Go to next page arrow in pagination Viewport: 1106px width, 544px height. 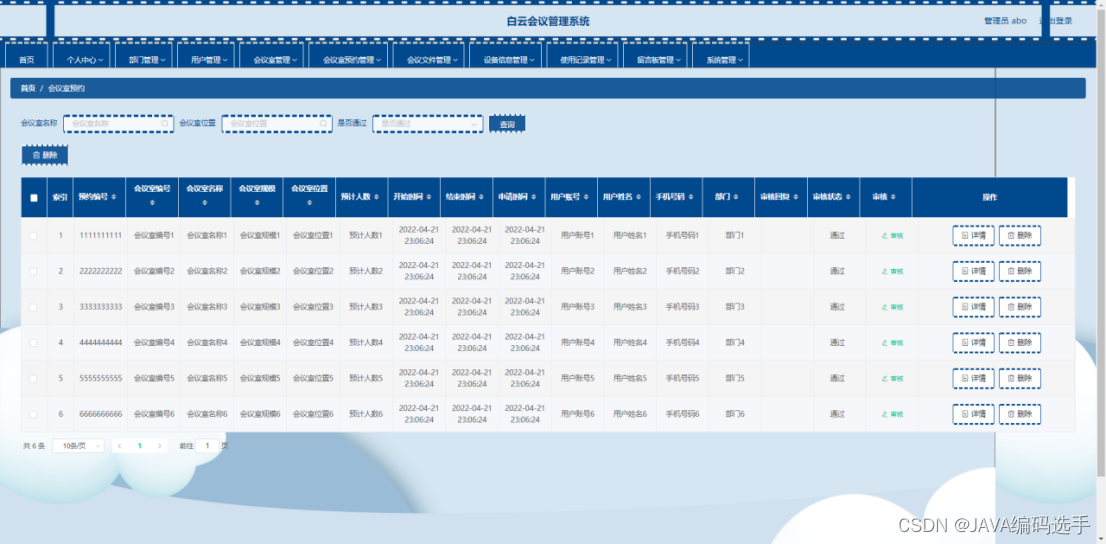160,446
